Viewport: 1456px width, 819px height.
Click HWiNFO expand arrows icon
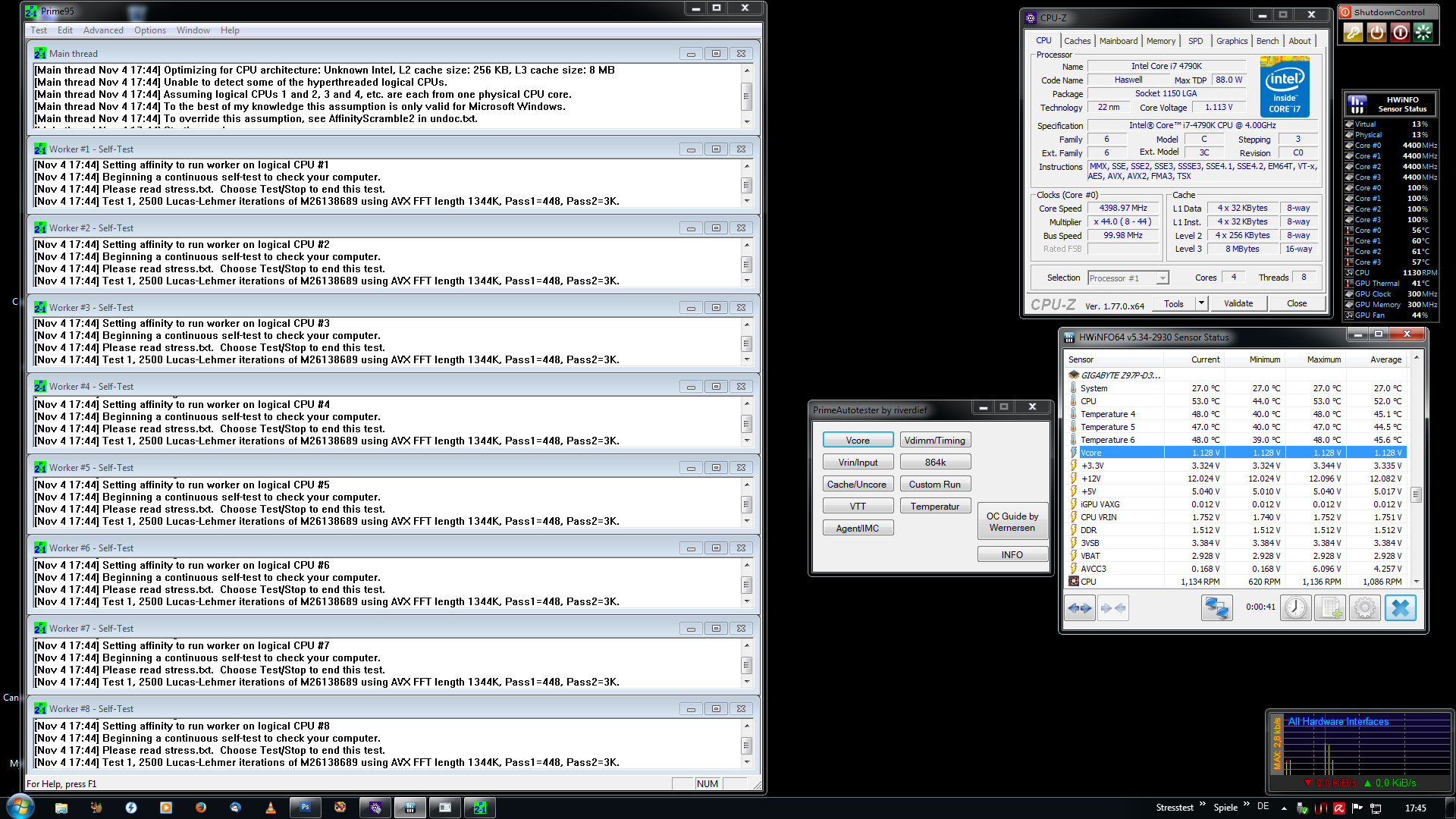1080,607
